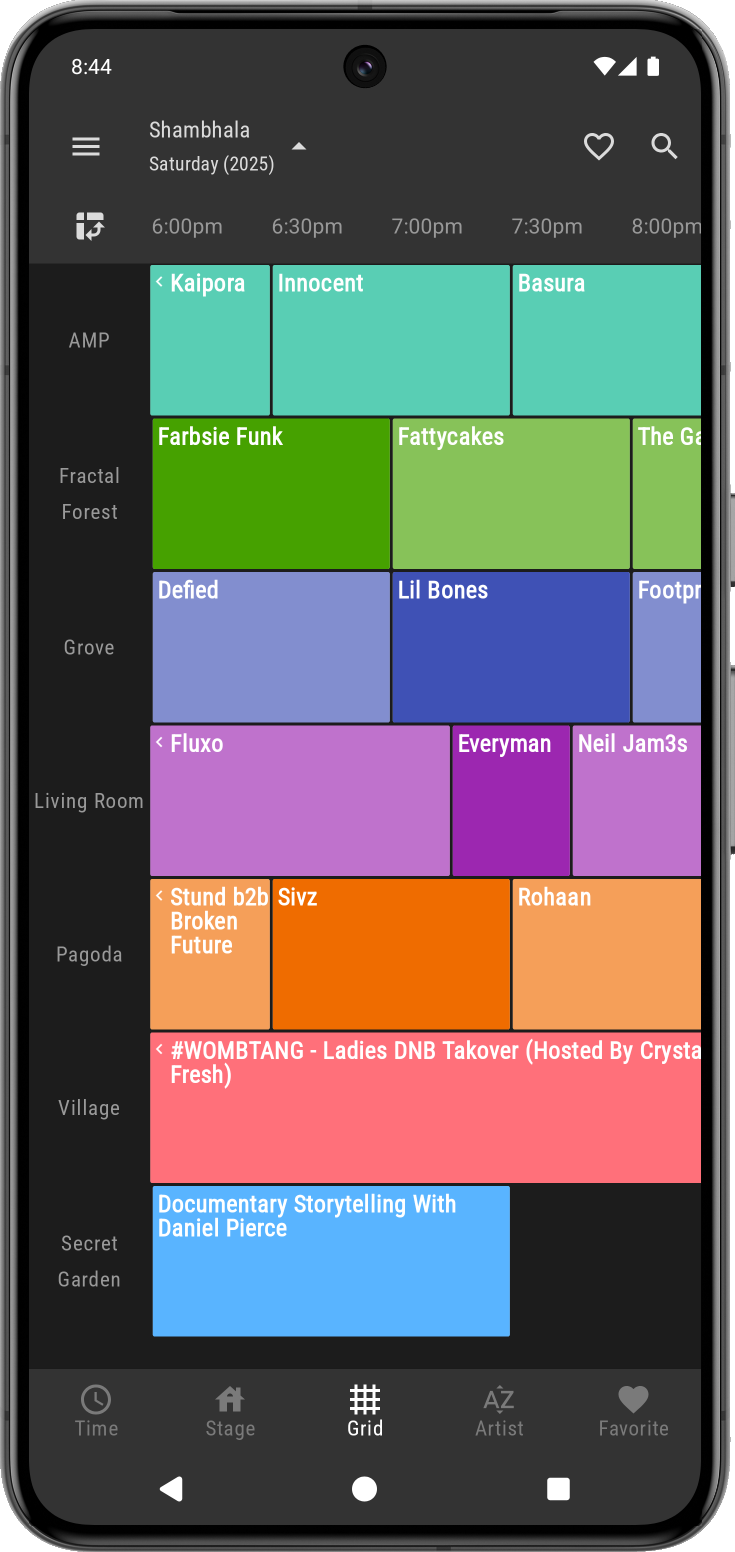Select the Time view icon
Screen dimensions: 735x1552
[x=96, y=1410]
